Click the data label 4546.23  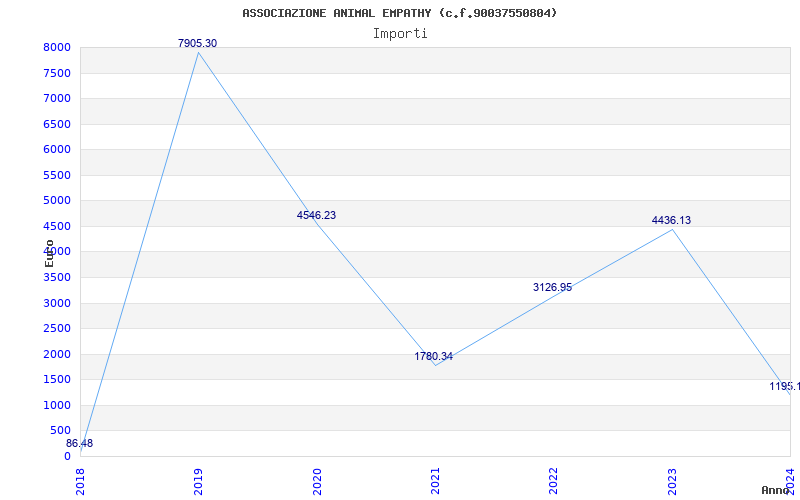(x=316, y=215)
